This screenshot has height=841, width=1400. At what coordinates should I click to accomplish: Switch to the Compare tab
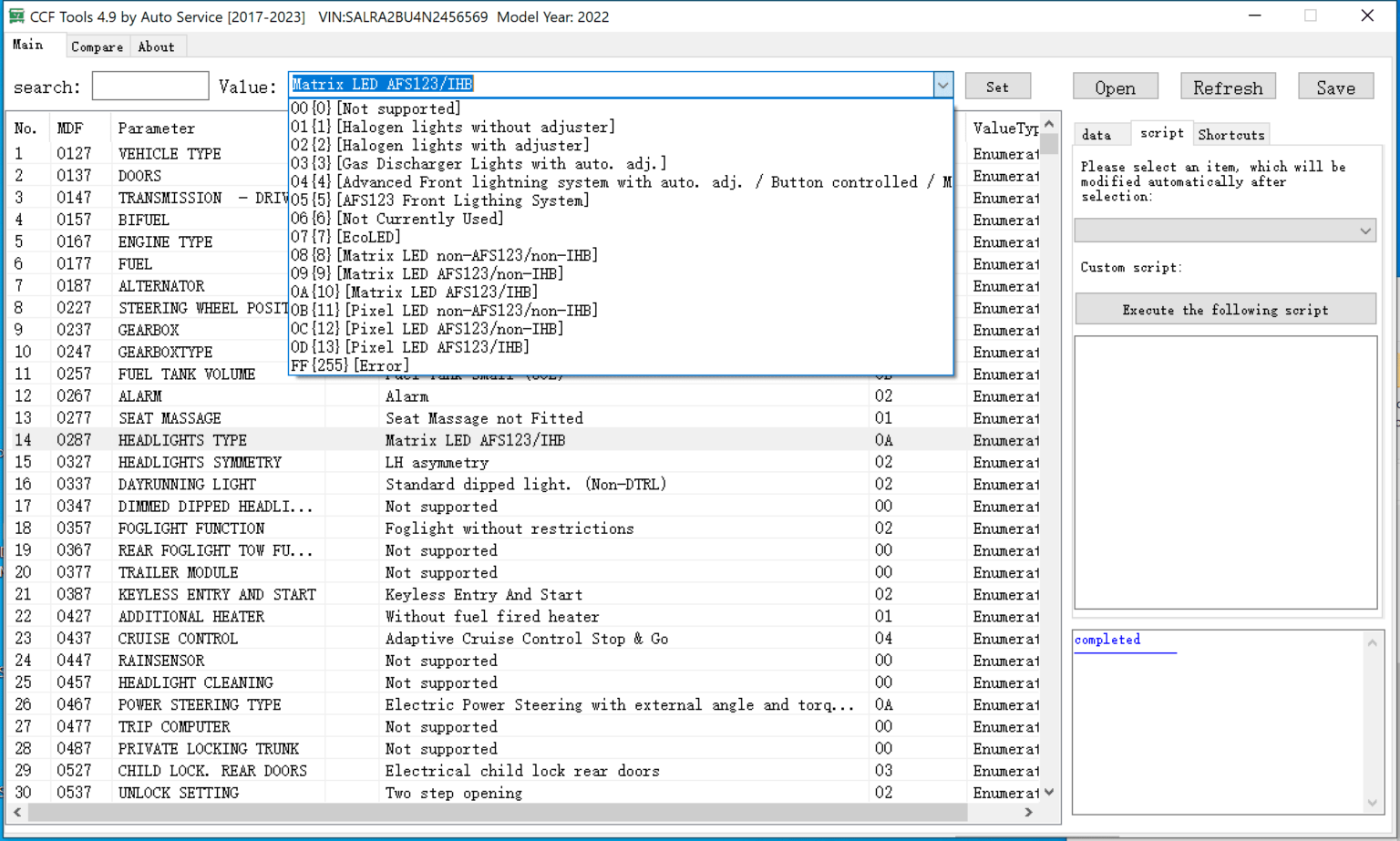tap(97, 47)
